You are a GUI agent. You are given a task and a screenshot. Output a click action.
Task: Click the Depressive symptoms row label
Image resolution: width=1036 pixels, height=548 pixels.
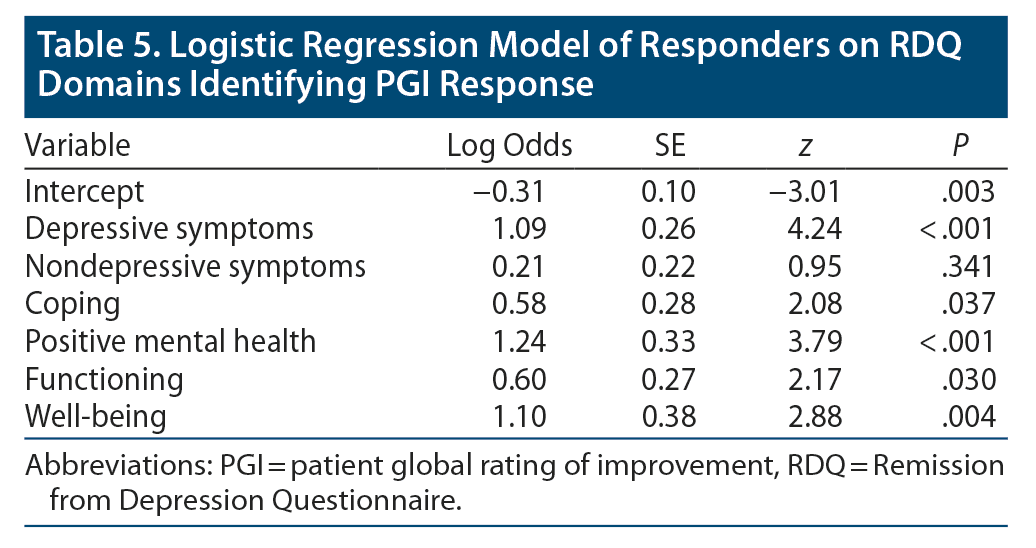169,228
